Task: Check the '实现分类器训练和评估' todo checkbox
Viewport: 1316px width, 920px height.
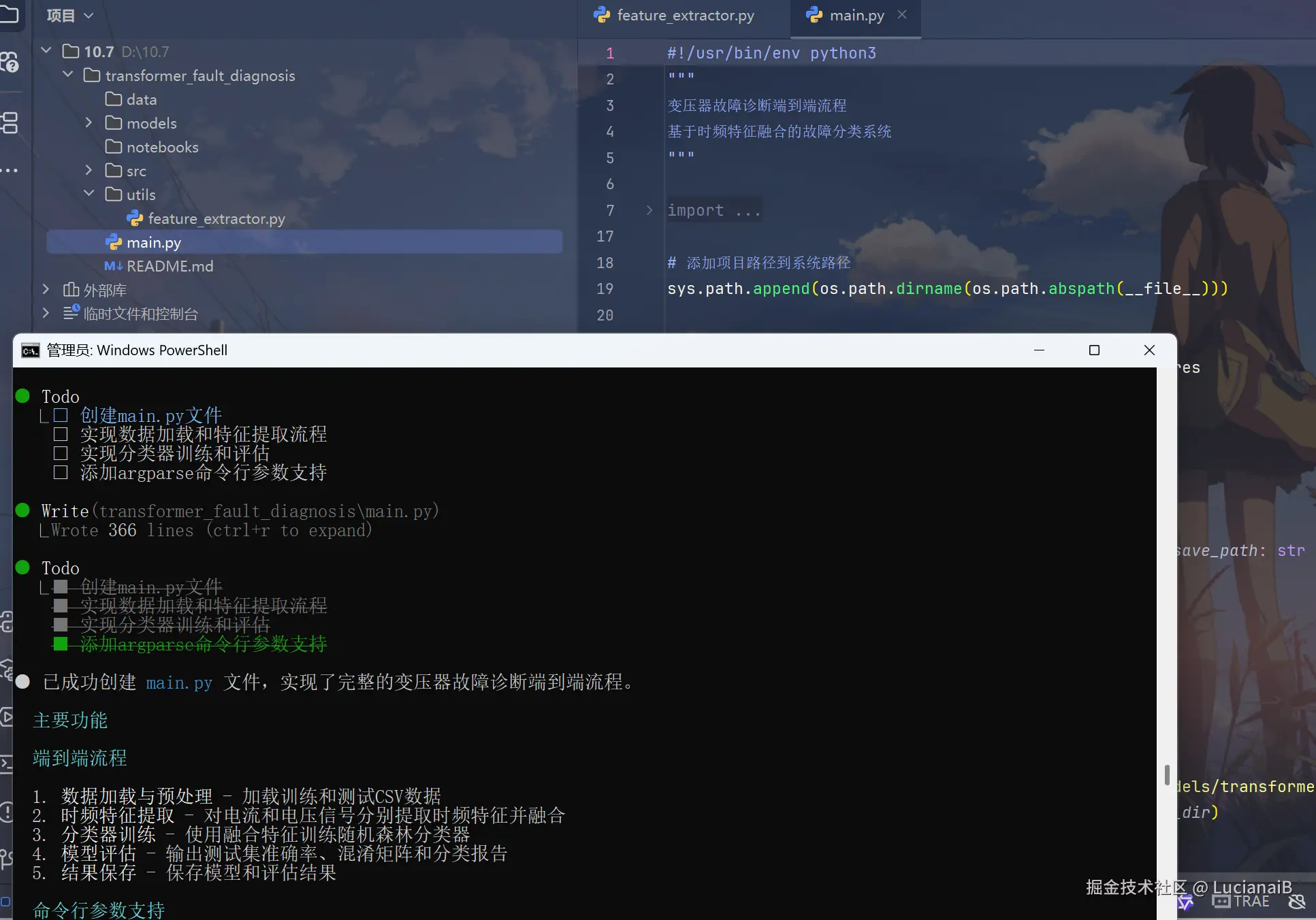Action: pyautogui.click(x=61, y=453)
